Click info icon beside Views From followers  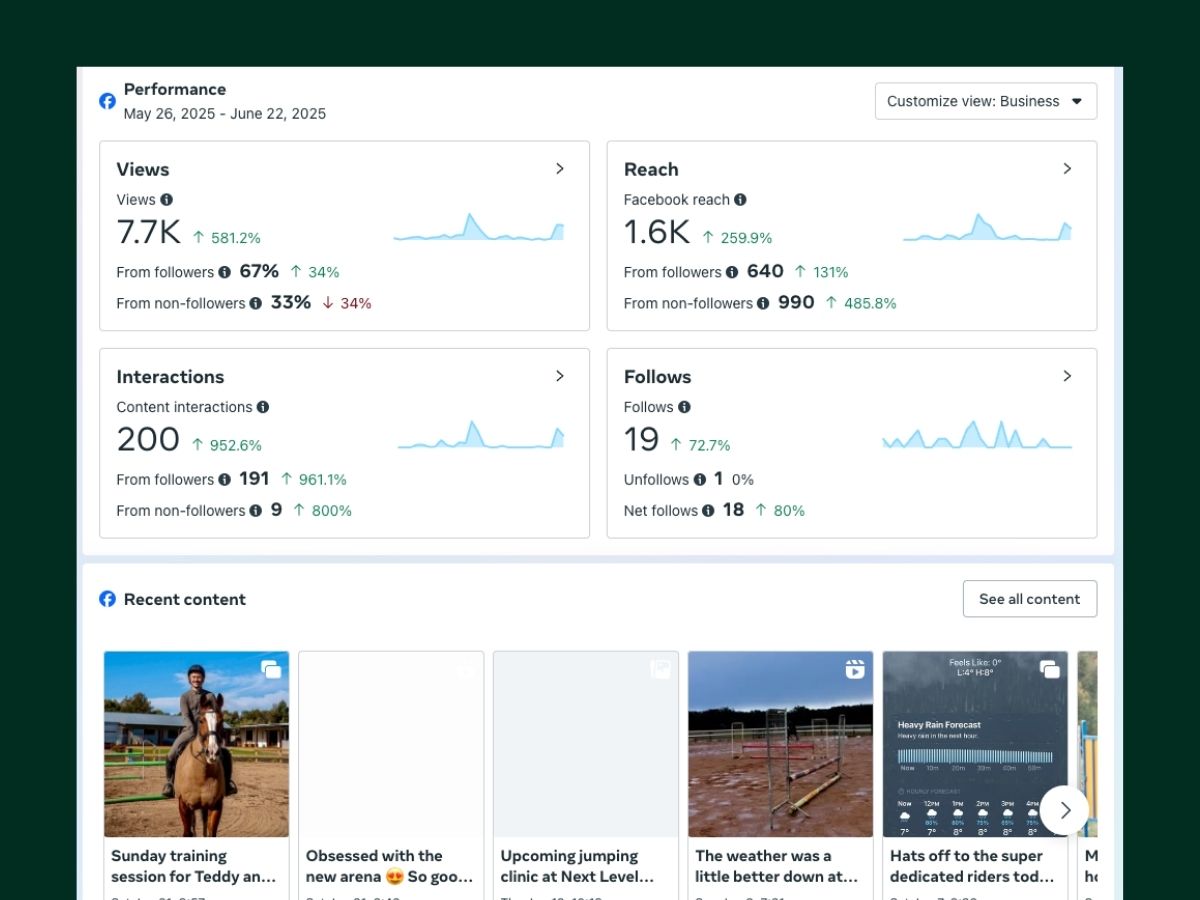[x=225, y=272]
